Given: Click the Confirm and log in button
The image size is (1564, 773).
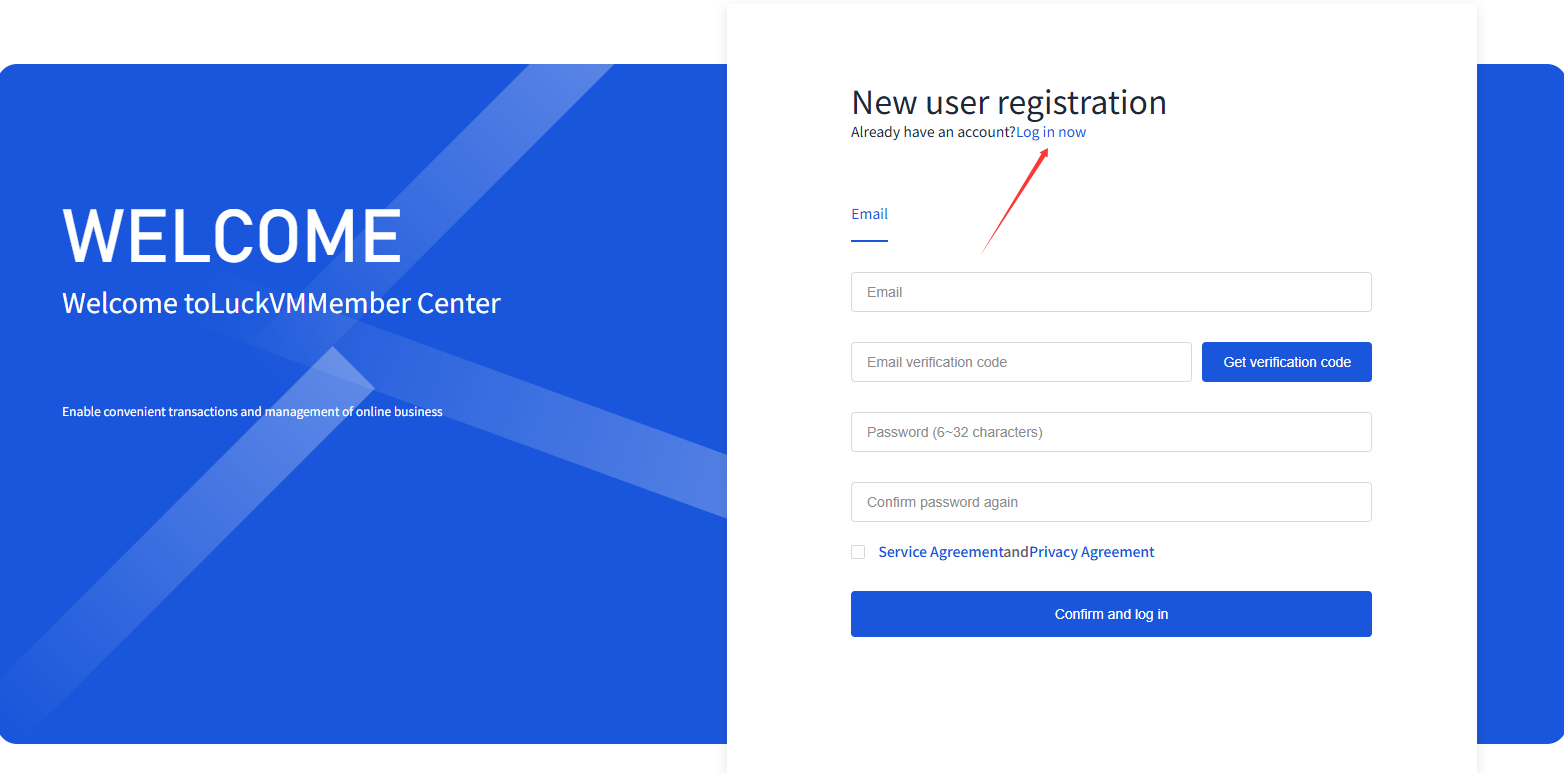Looking at the screenshot, I should click(1111, 614).
